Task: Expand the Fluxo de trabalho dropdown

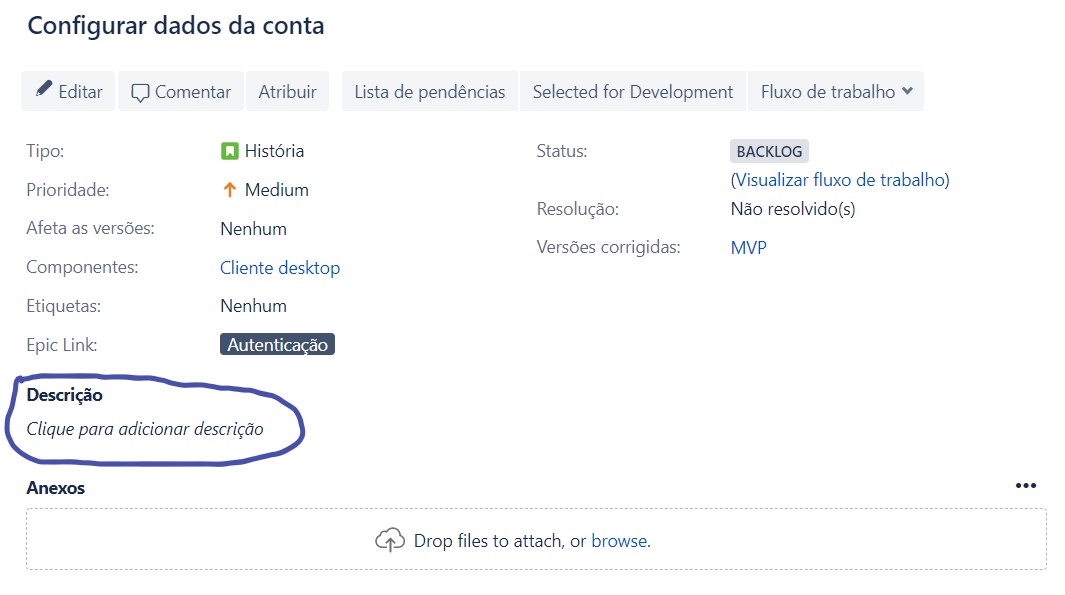Action: (836, 91)
